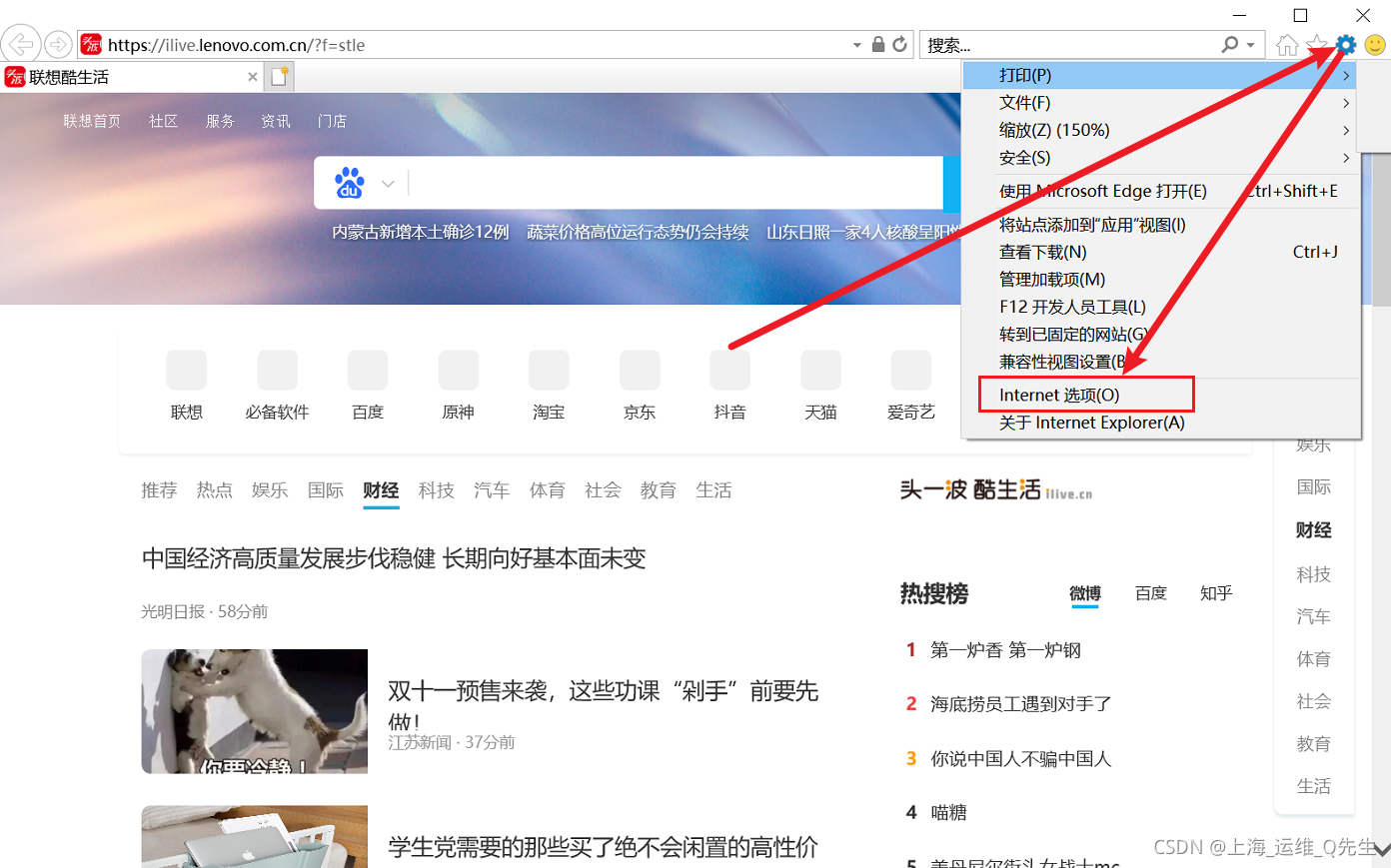
Task: Click the IE 搜索 input box
Action: point(1069,45)
